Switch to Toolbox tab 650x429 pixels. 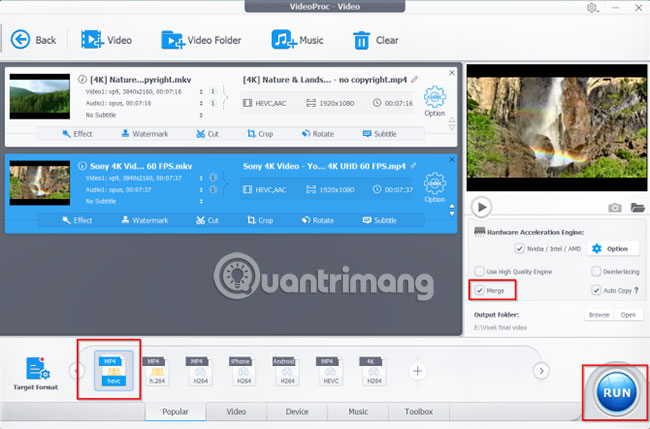coord(419,411)
